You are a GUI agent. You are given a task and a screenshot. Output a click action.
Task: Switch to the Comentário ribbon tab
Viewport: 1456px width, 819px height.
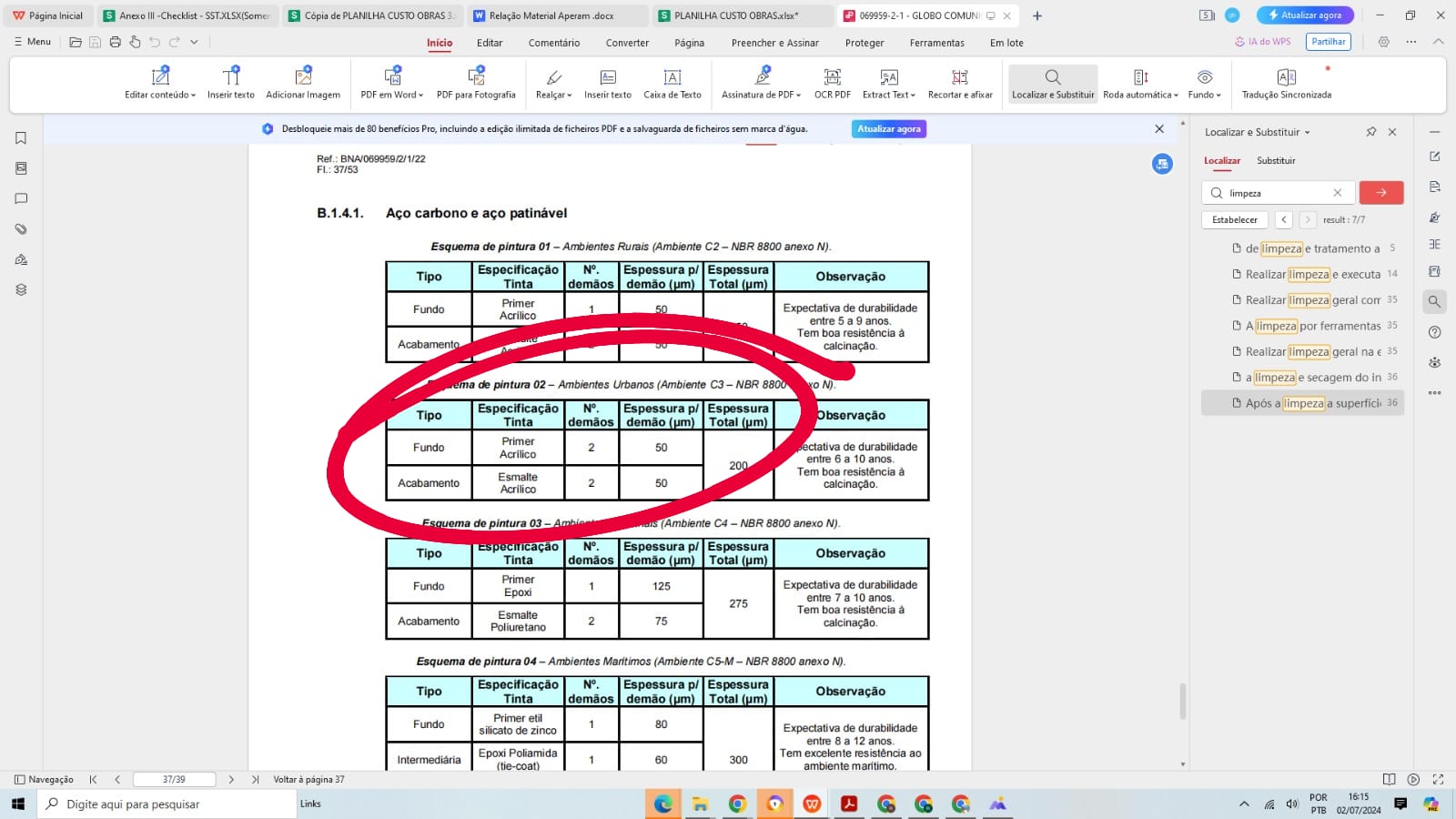point(553,43)
